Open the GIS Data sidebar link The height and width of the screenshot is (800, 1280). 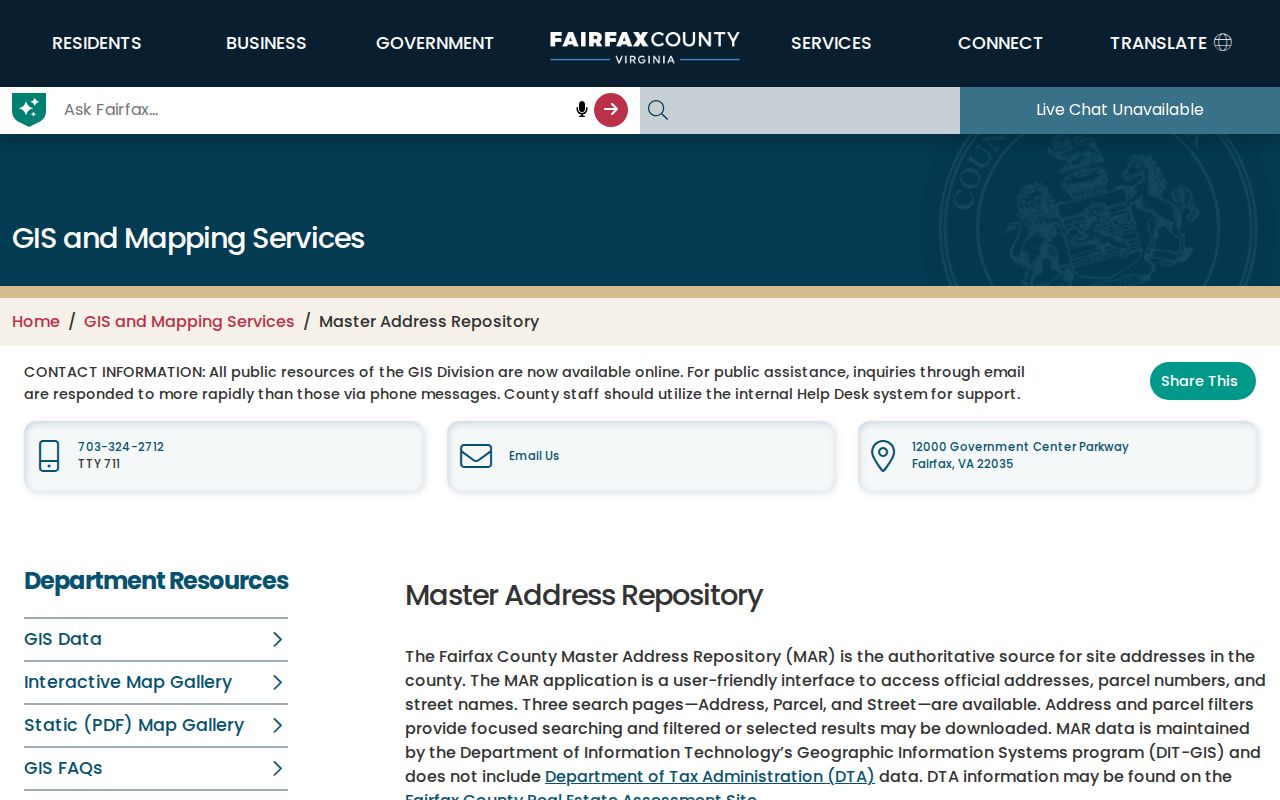coord(63,639)
